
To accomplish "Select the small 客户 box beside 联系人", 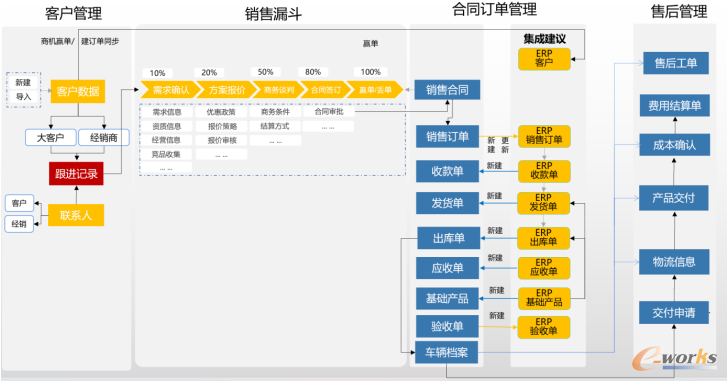I will [x=19, y=203].
